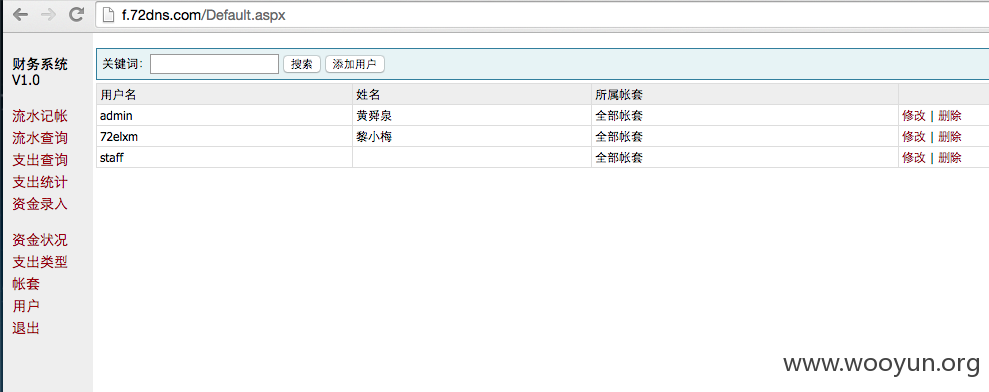Open 流水查询 in the sidebar
Screen dimensions: 989x392
click(40, 138)
